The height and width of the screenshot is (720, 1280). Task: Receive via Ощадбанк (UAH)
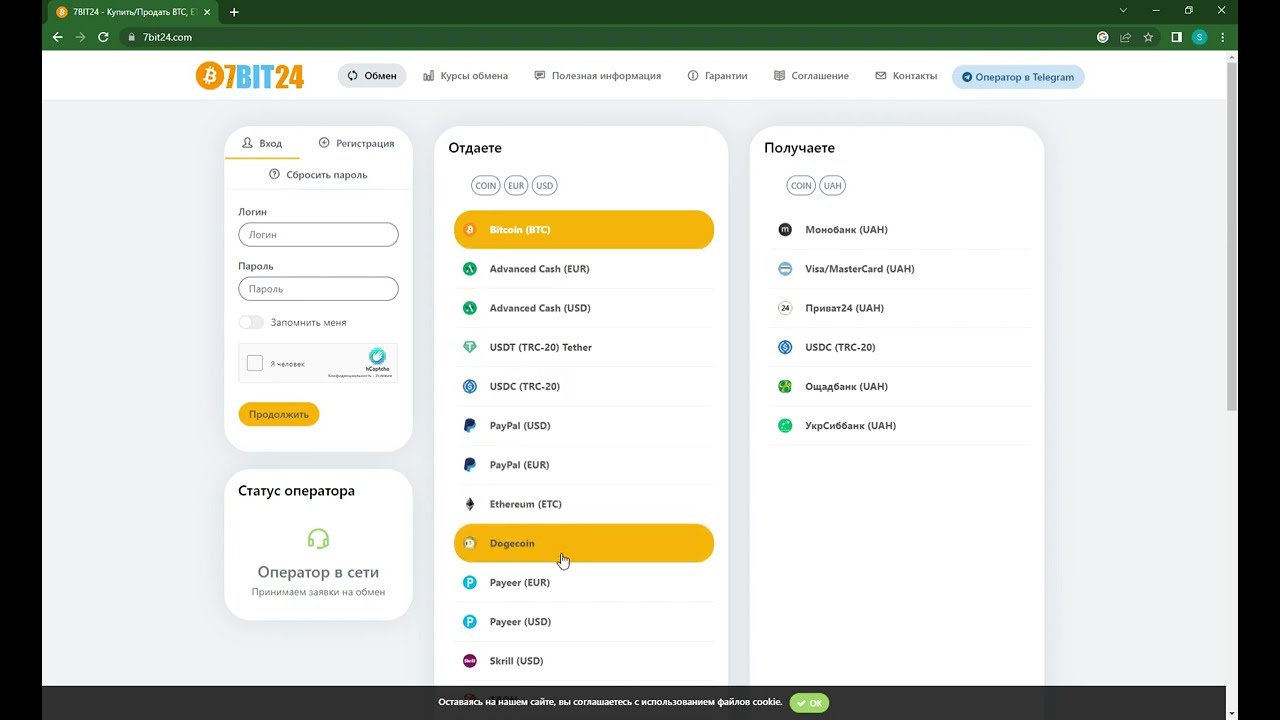pyautogui.click(x=899, y=386)
